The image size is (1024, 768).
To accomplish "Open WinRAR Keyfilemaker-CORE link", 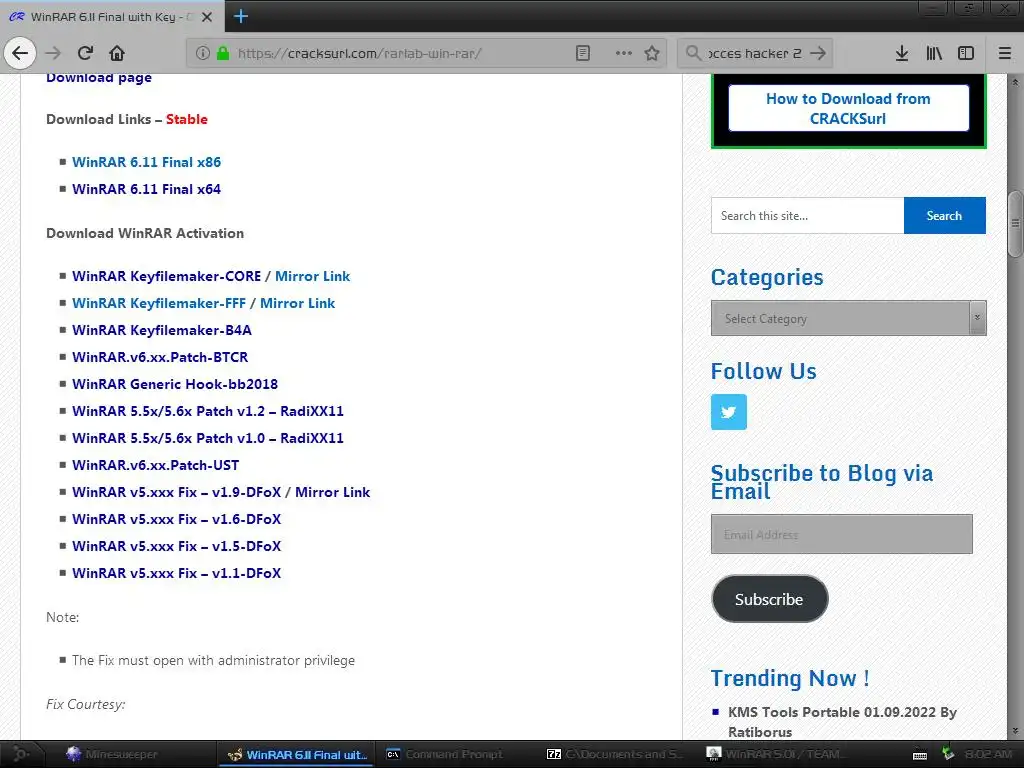I will tap(167, 276).
